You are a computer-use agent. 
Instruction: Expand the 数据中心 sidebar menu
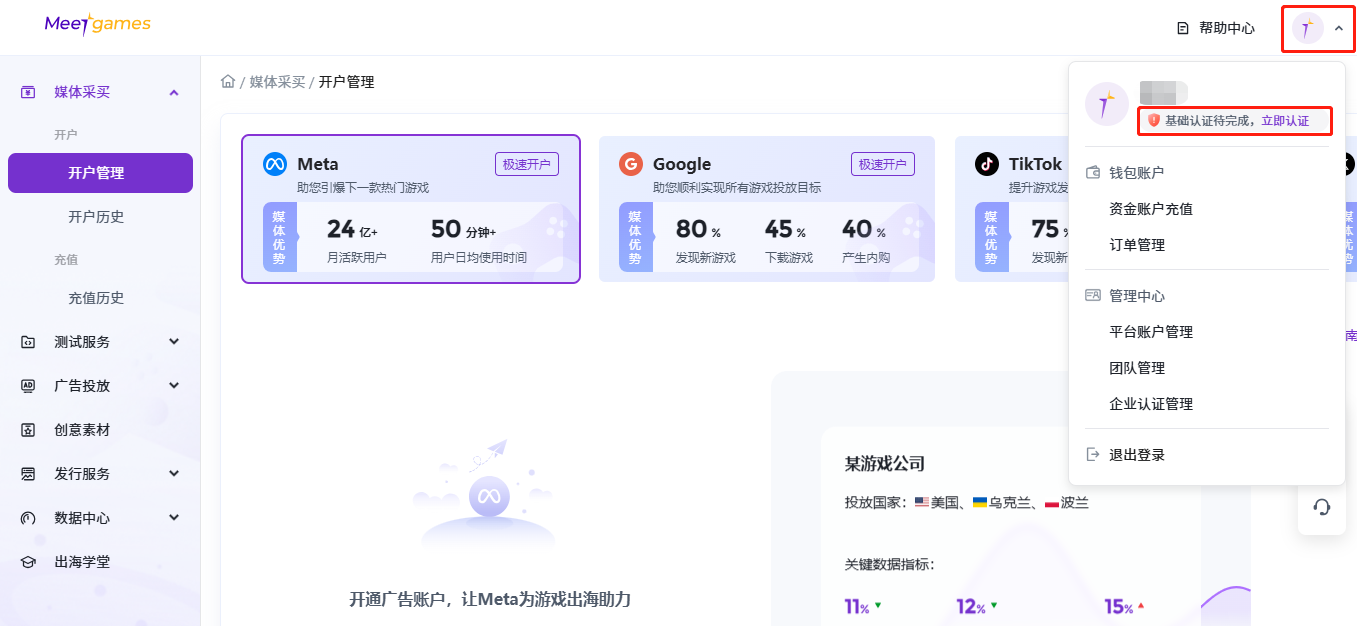coord(174,518)
